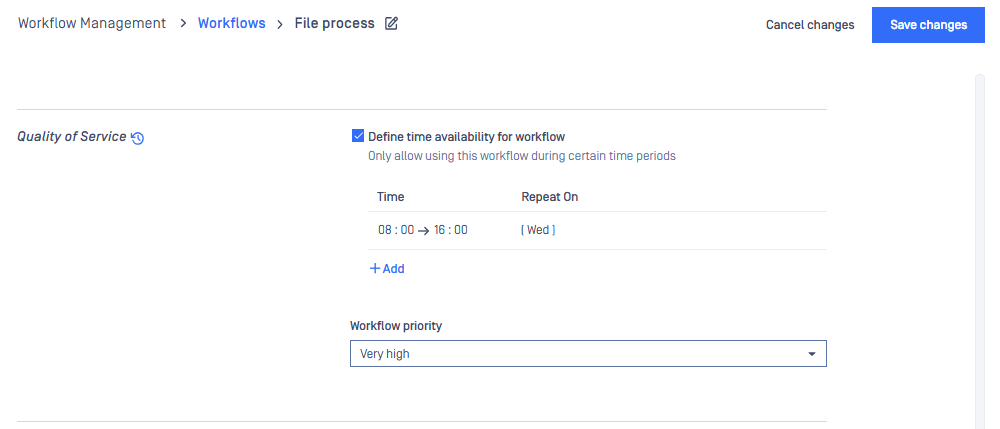
Task: Select the Very high priority combo box
Action: click(x=588, y=354)
